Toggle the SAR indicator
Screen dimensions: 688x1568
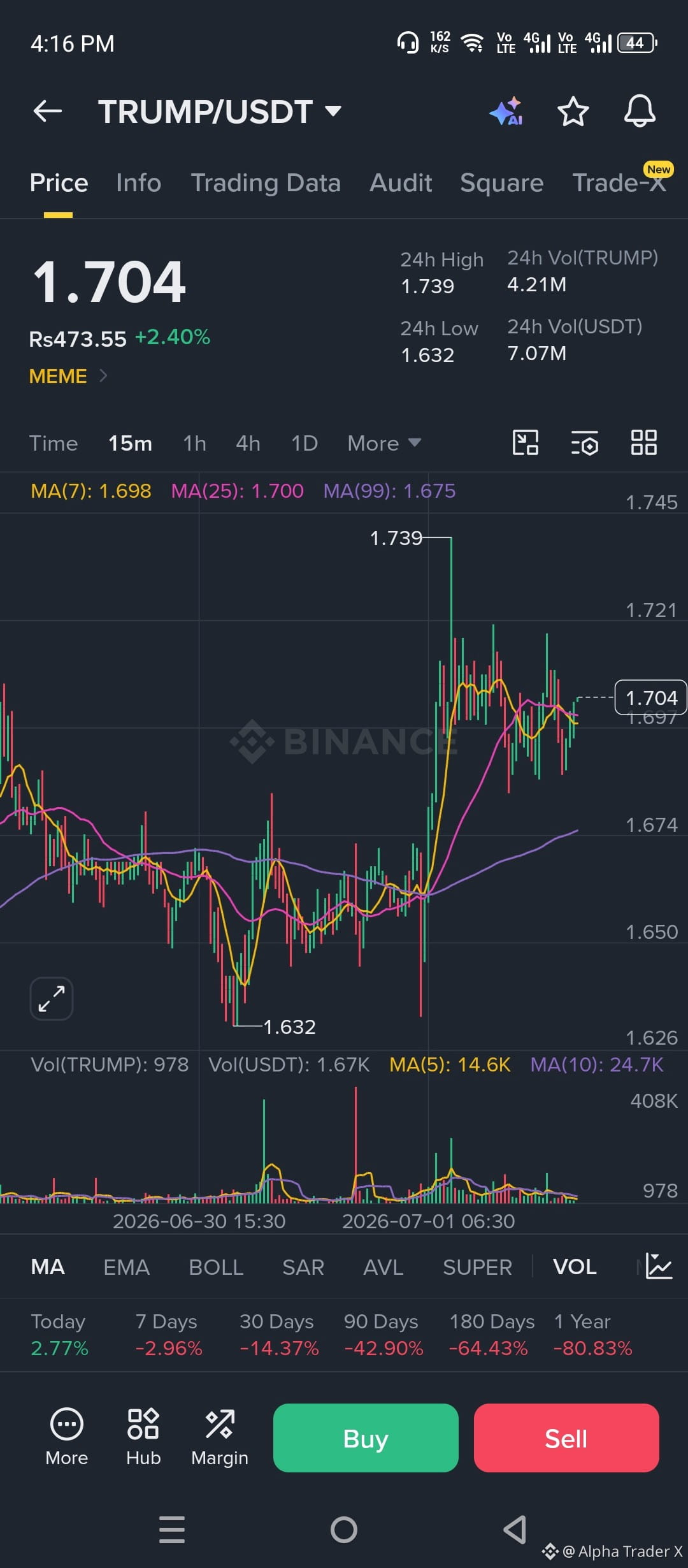click(x=303, y=1267)
